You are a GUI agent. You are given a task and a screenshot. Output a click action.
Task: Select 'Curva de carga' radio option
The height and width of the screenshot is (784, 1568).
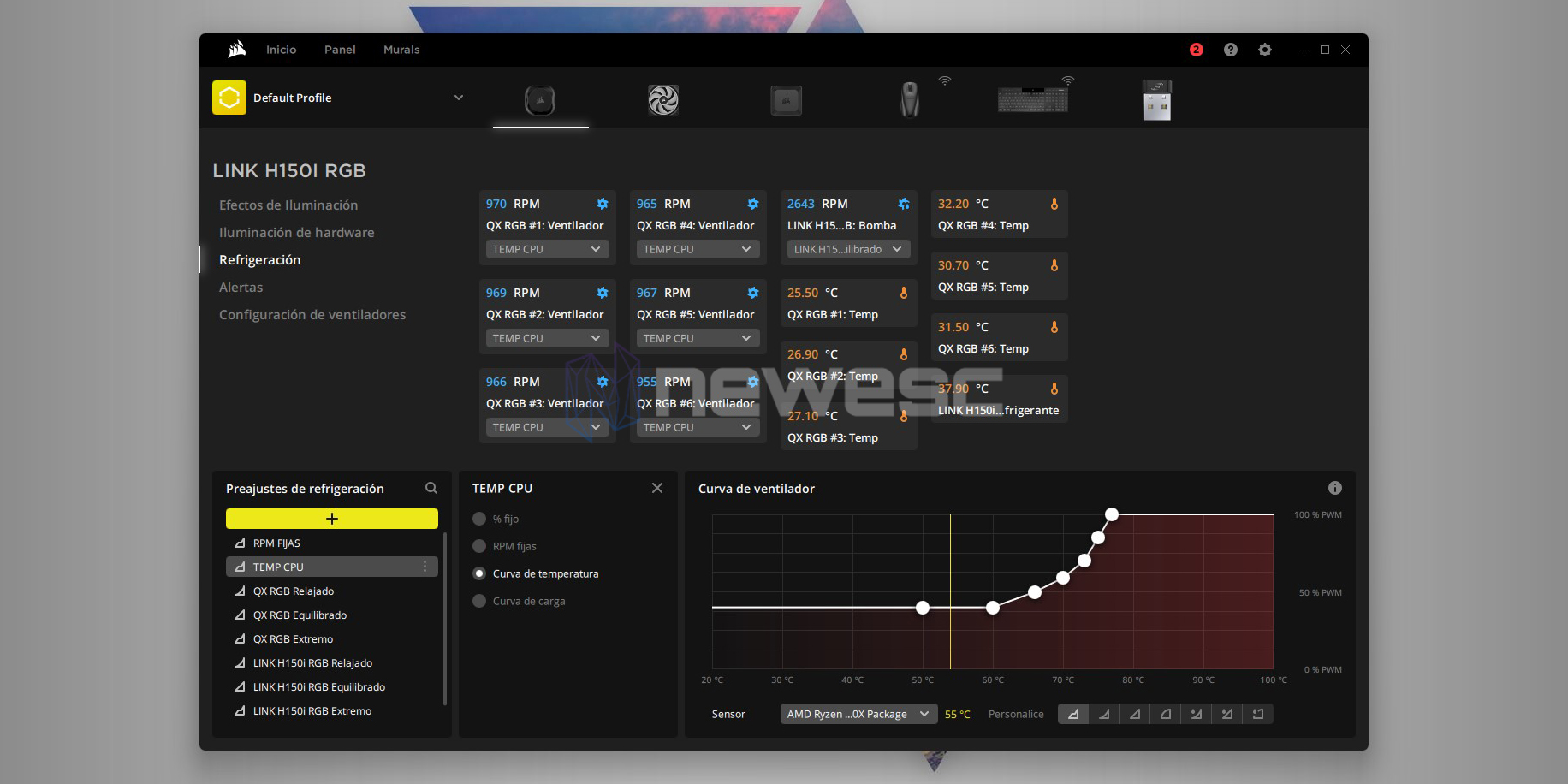tap(479, 601)
